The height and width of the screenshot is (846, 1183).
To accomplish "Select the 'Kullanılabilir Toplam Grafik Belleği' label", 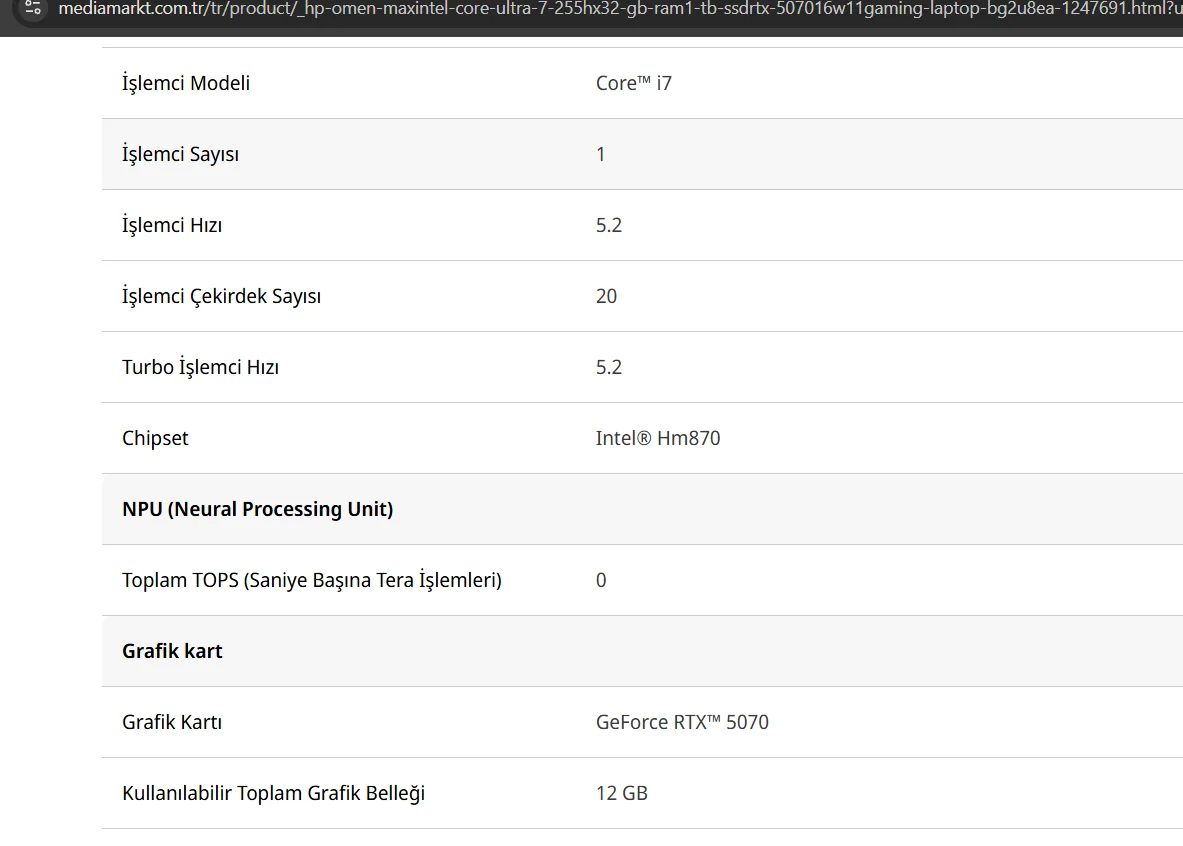I will tap(273, 792).
